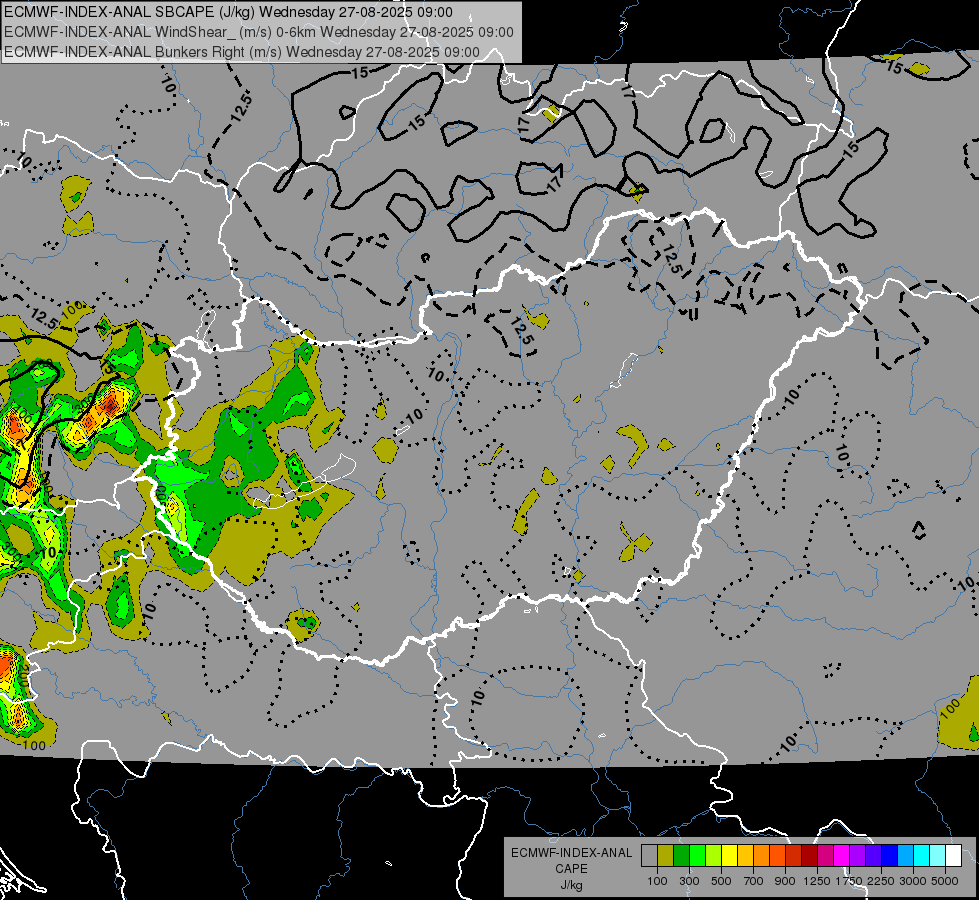Click the legend tick label 1250
Viewport: 979px width, 900px height.
point(817,881)
